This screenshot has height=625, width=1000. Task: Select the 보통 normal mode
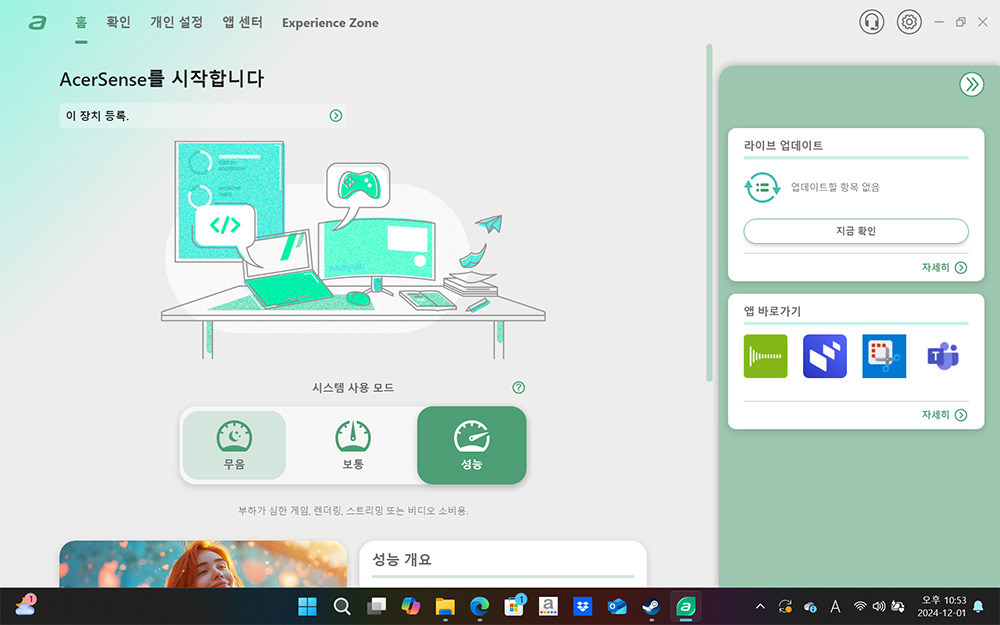pyautogui.click(x=353, y=445)
